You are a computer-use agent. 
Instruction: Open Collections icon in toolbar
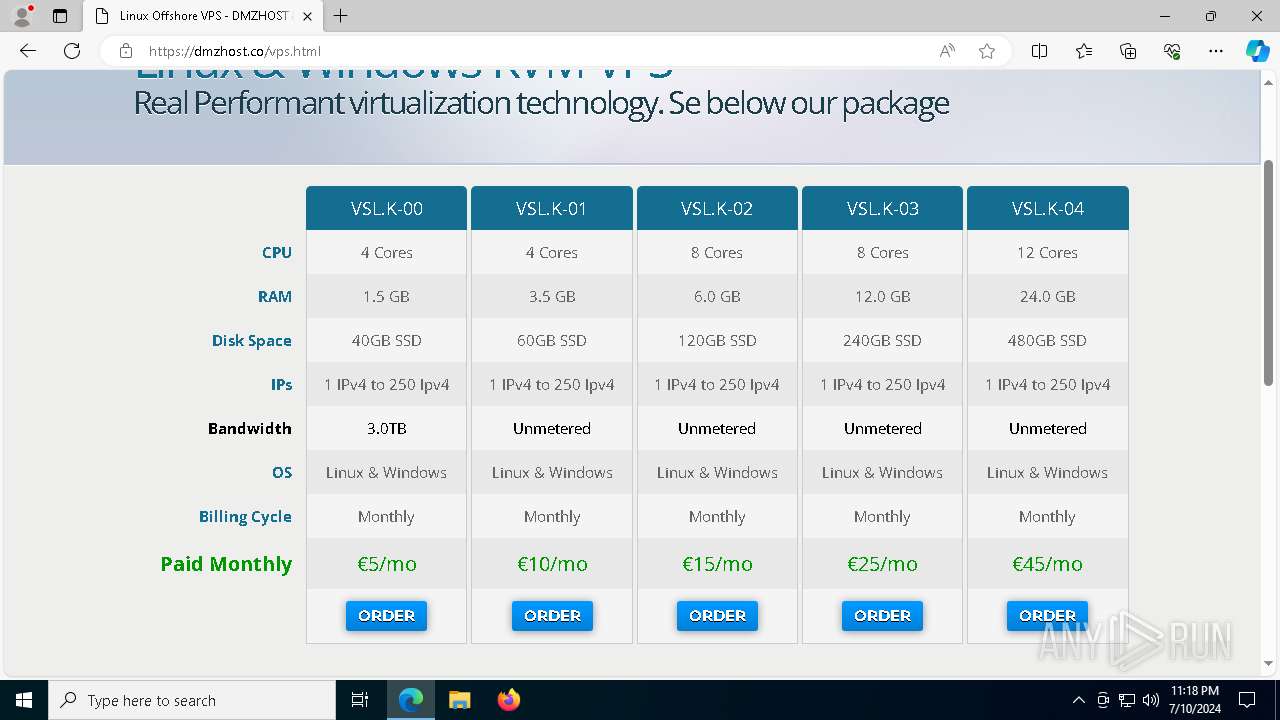[1128, 51]
